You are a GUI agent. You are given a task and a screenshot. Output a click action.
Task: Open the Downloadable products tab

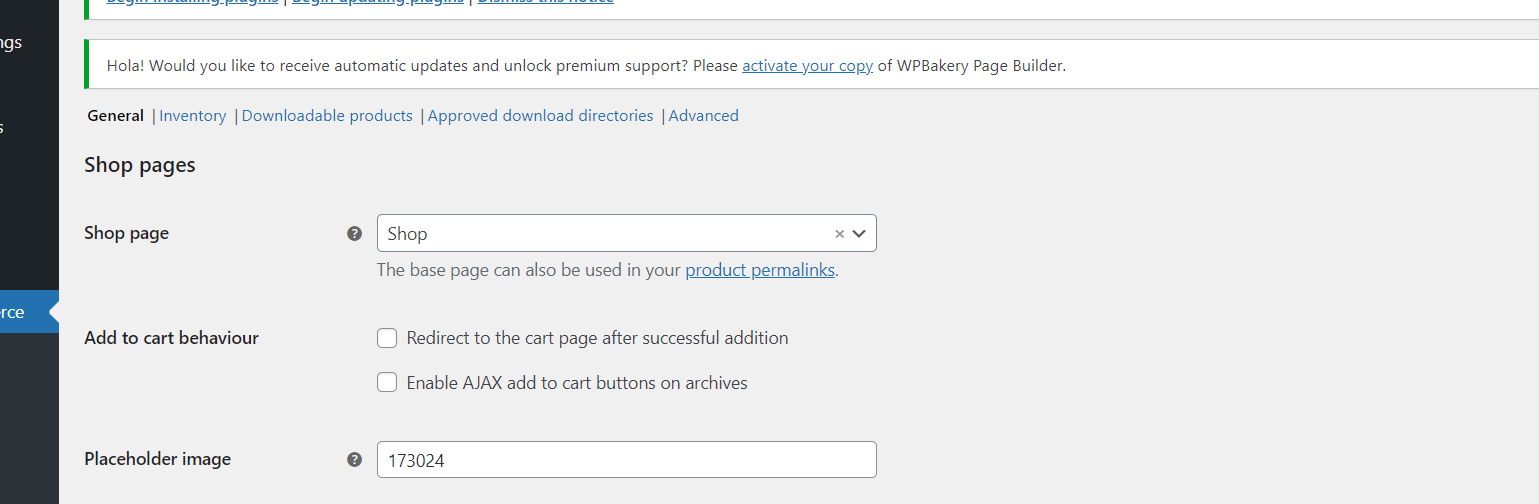[x=327, y=116]
